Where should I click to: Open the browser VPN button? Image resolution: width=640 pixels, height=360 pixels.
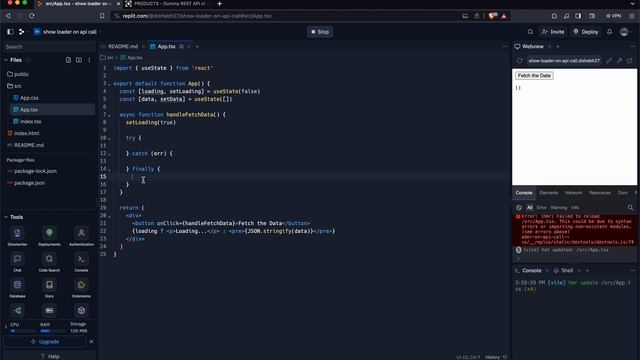613,16
